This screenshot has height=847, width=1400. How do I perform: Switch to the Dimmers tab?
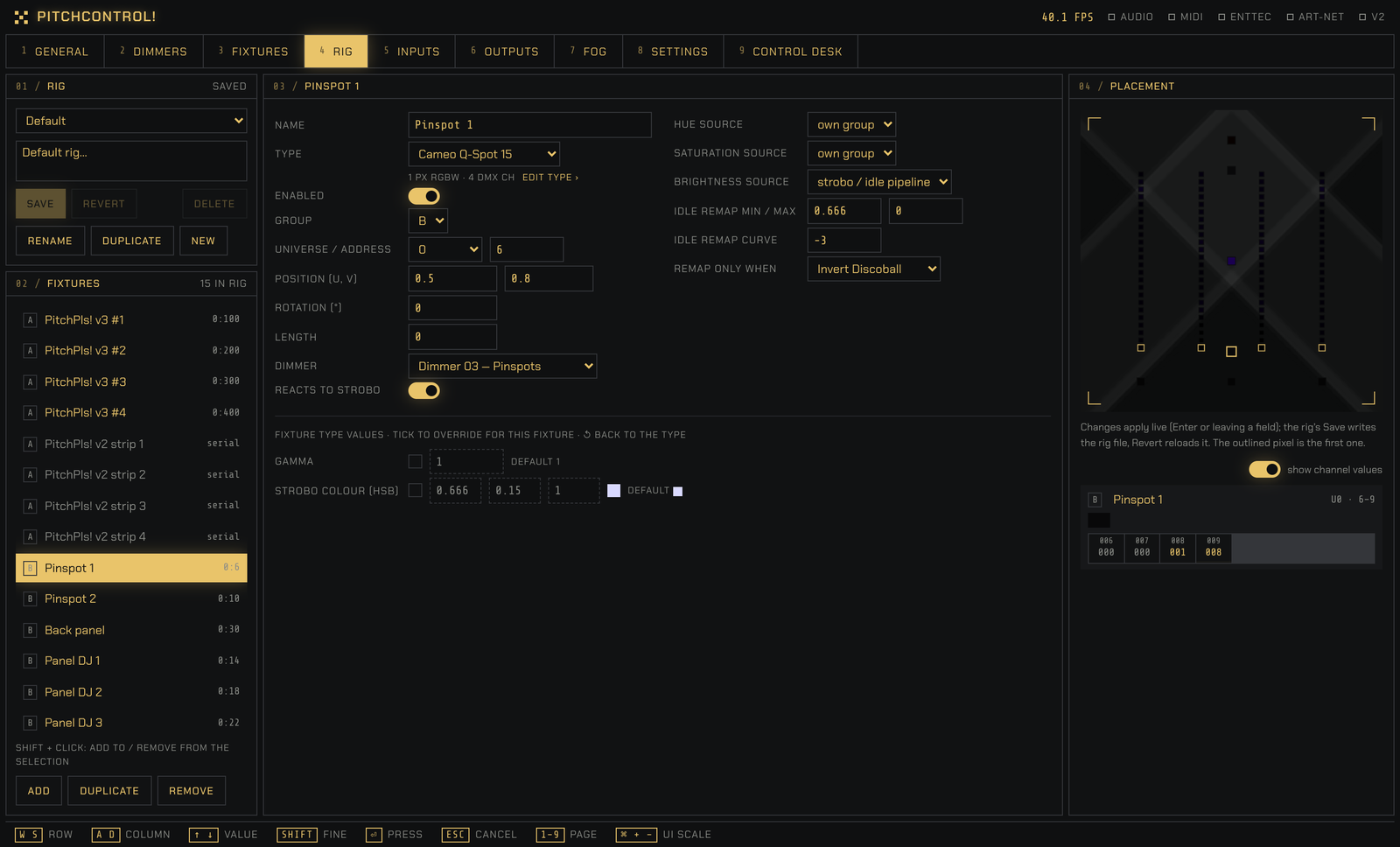(x=154, y=52)
